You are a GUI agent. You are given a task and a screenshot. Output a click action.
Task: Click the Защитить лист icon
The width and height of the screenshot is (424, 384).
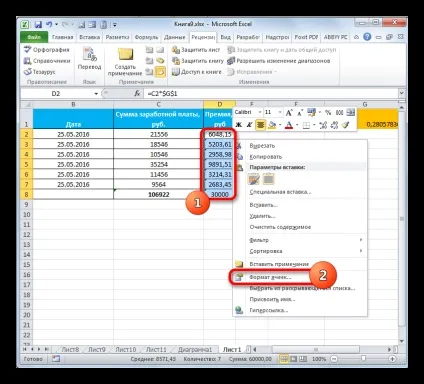pos(176,50)
